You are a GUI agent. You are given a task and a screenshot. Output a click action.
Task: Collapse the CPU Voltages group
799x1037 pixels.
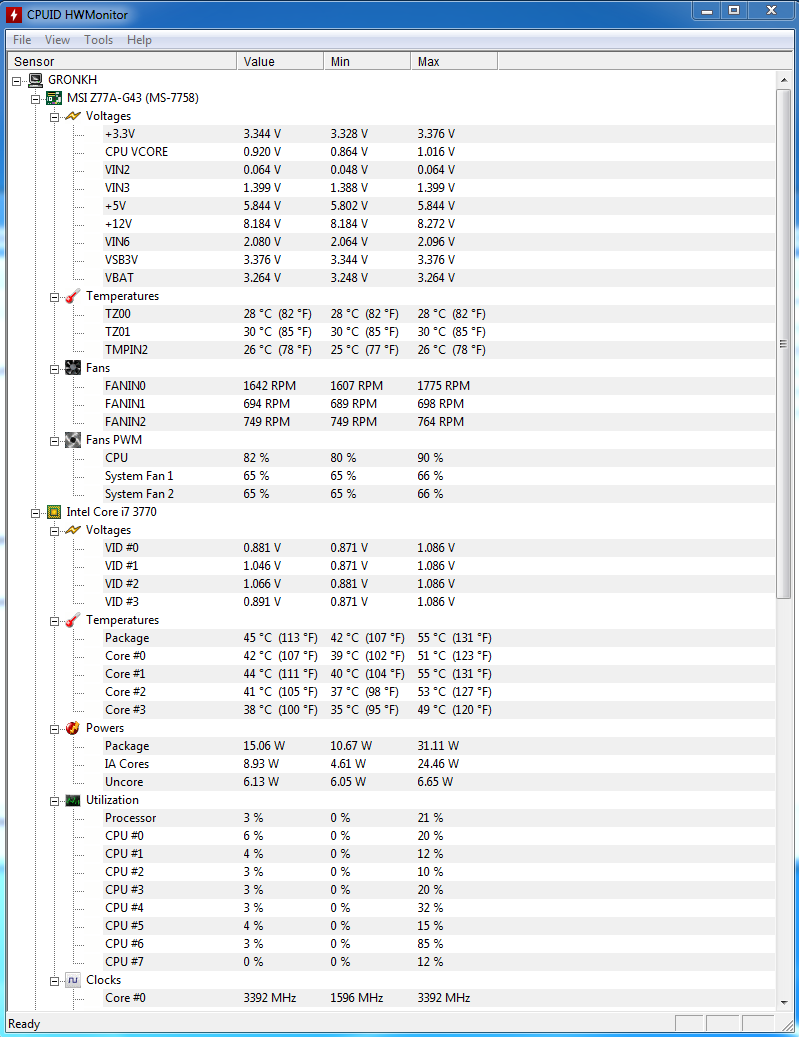pyautogui.click(x=54, y=531)
